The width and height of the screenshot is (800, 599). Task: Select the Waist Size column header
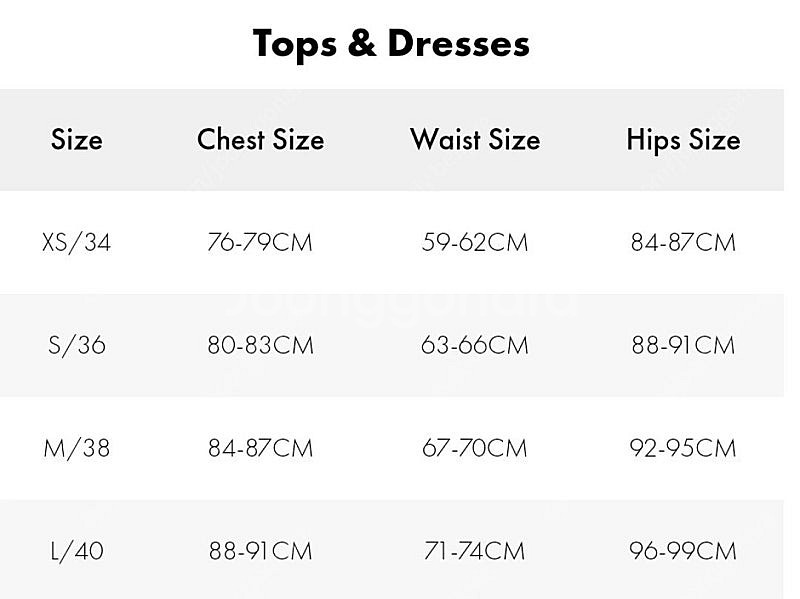[475, 139]
